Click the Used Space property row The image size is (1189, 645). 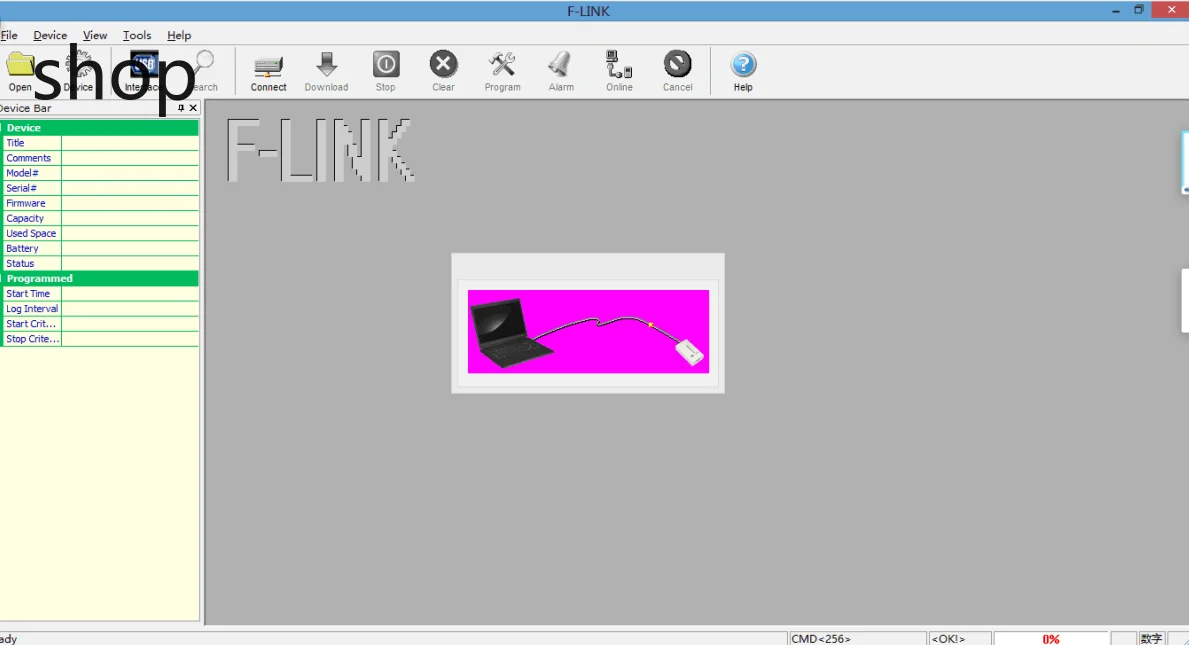99,234
